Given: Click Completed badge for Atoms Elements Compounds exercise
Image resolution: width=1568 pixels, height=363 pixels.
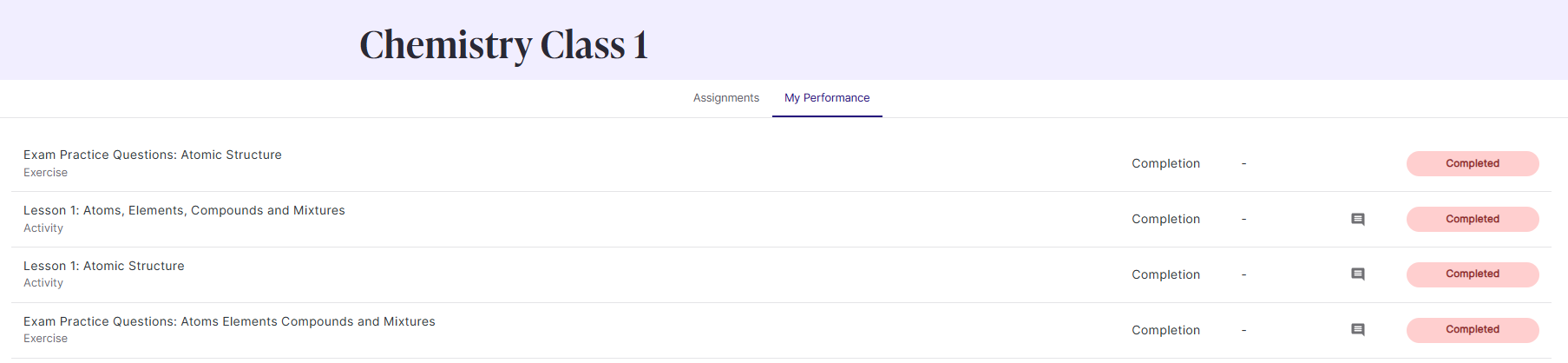Looking at the screenshot, I should 1473,330.
